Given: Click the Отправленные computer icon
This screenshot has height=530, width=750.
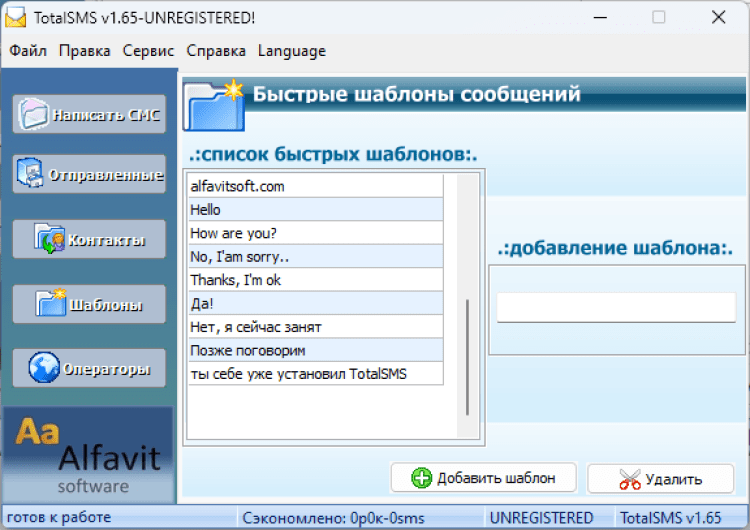Looking at the screenshot, I should tap(31, 173).
